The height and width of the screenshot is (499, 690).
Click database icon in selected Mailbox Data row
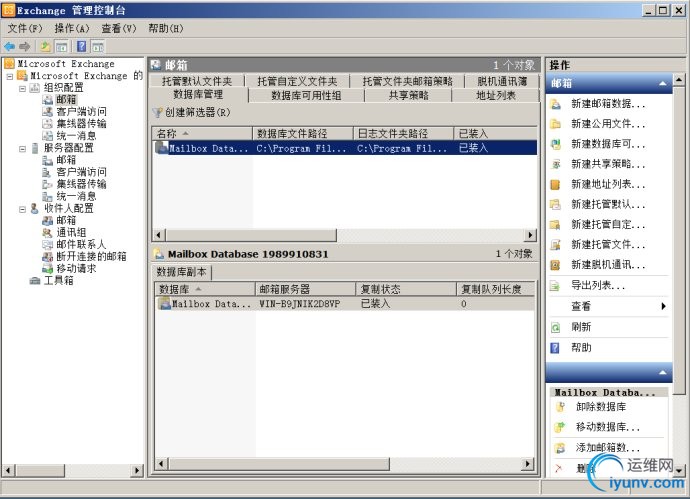pos(162,148)
